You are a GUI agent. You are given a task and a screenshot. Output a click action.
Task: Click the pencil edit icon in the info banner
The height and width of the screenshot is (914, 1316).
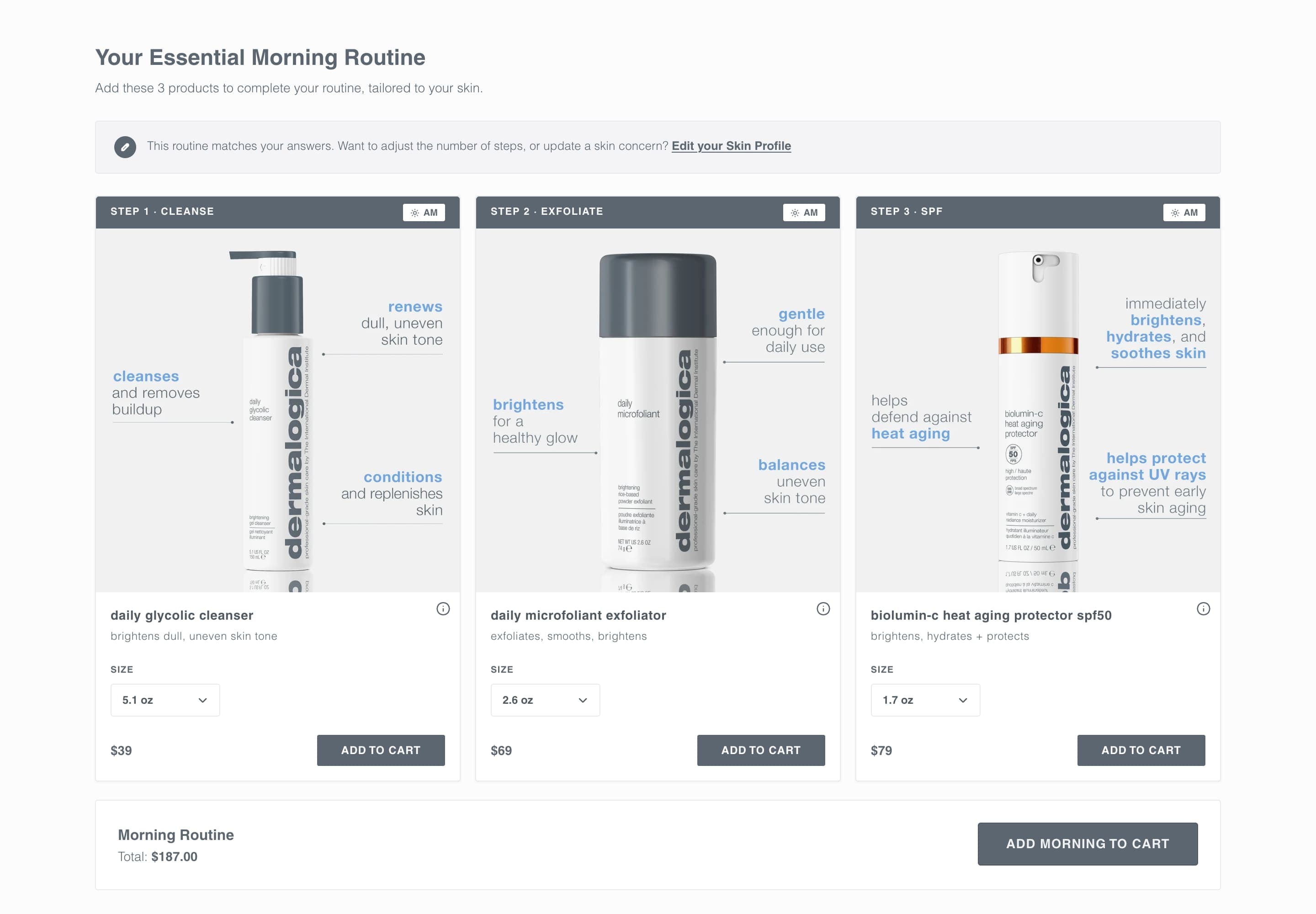[x=125, y=147]
